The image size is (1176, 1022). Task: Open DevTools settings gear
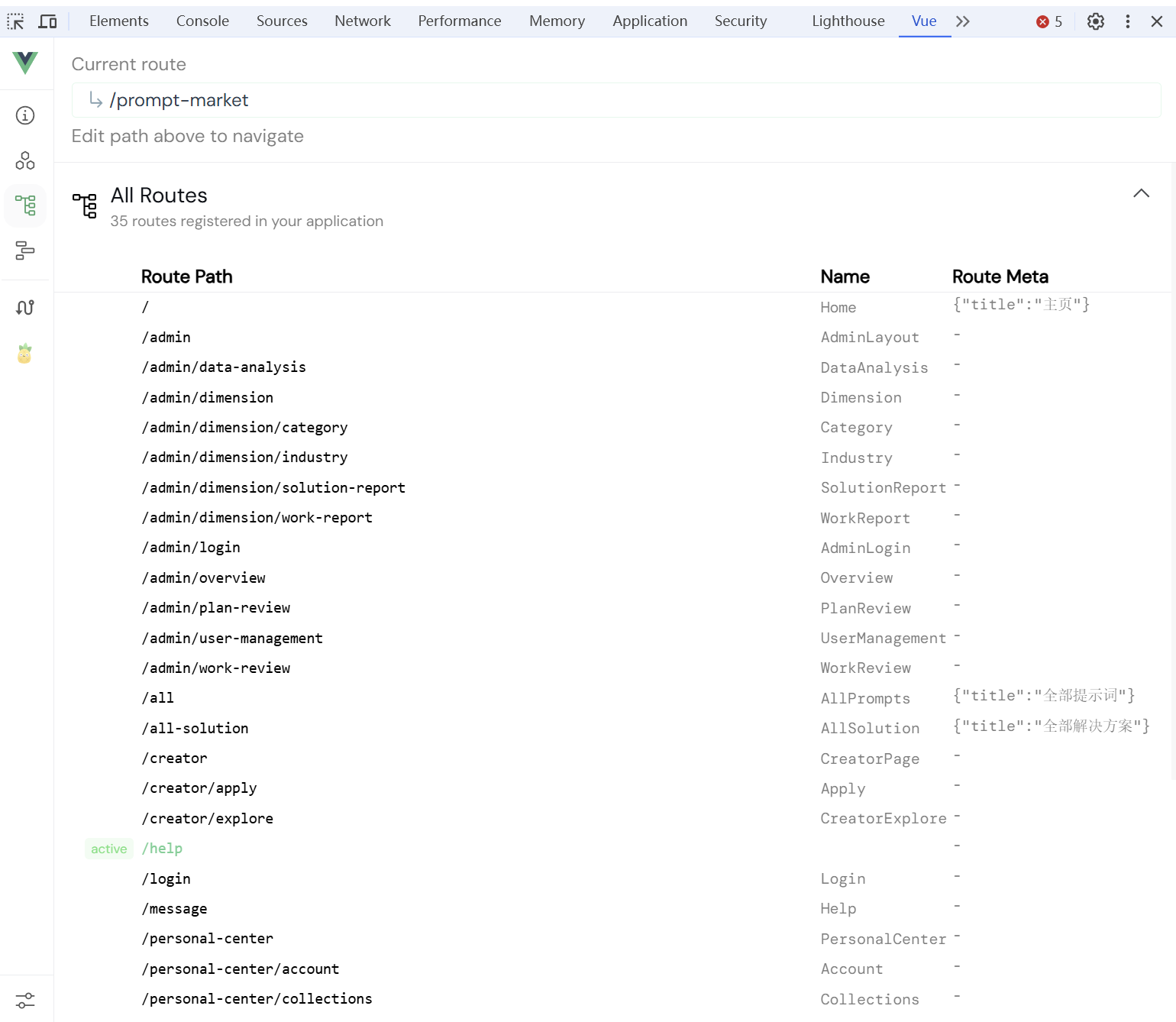(x=1096, y=21)
